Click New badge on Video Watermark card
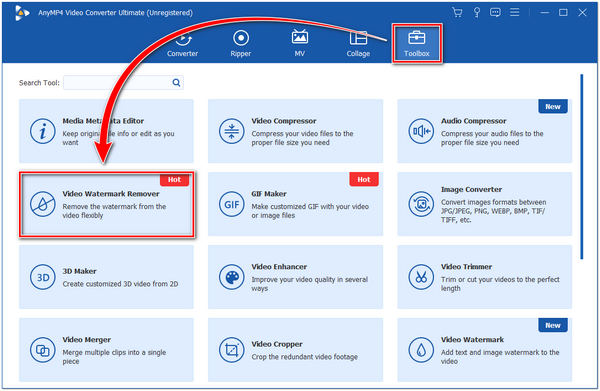The image size is (600, 391). coord(553,326)
